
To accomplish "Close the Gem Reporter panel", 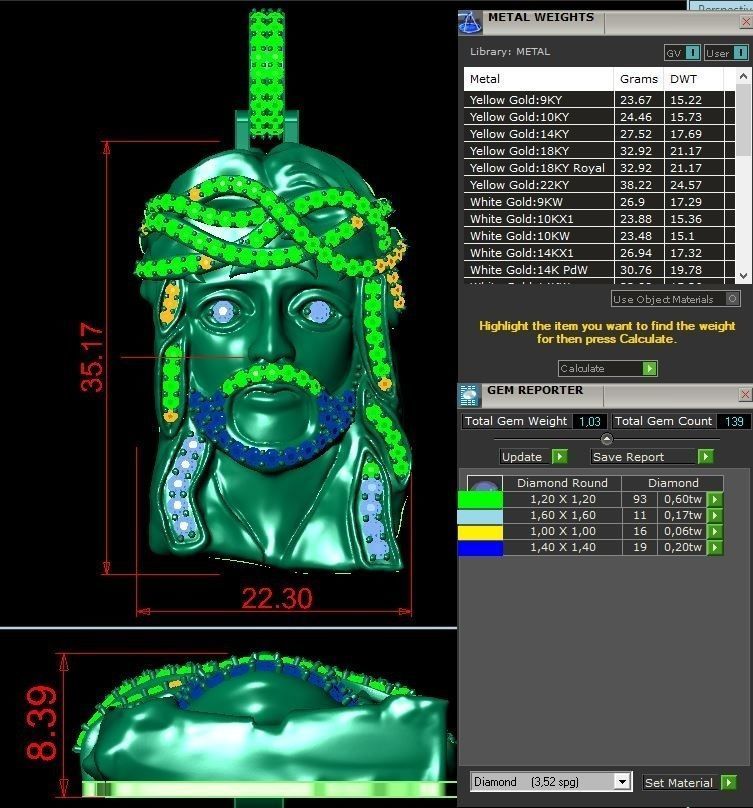I will (x=745, y=394).
